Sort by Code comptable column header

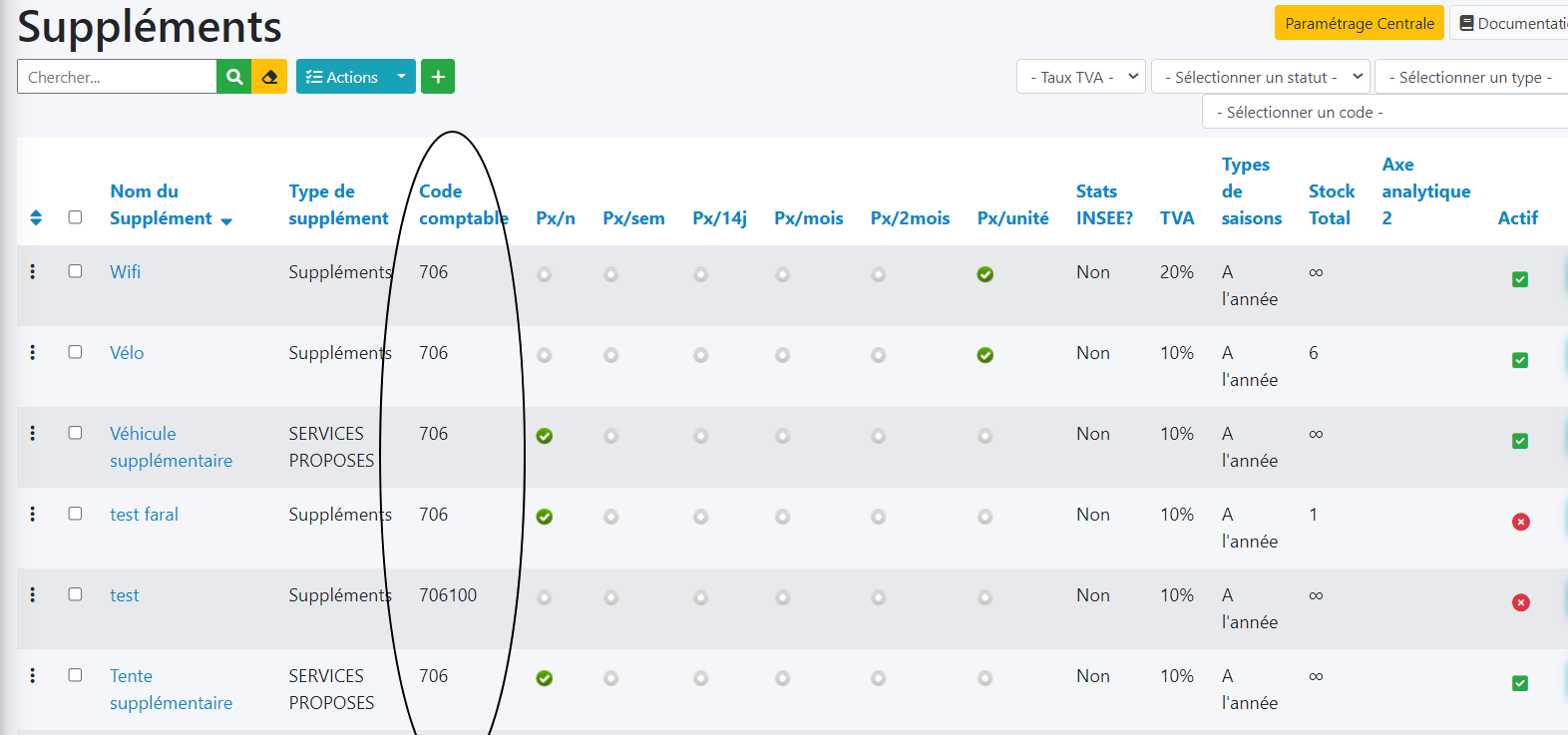click(x=462, y=204)
